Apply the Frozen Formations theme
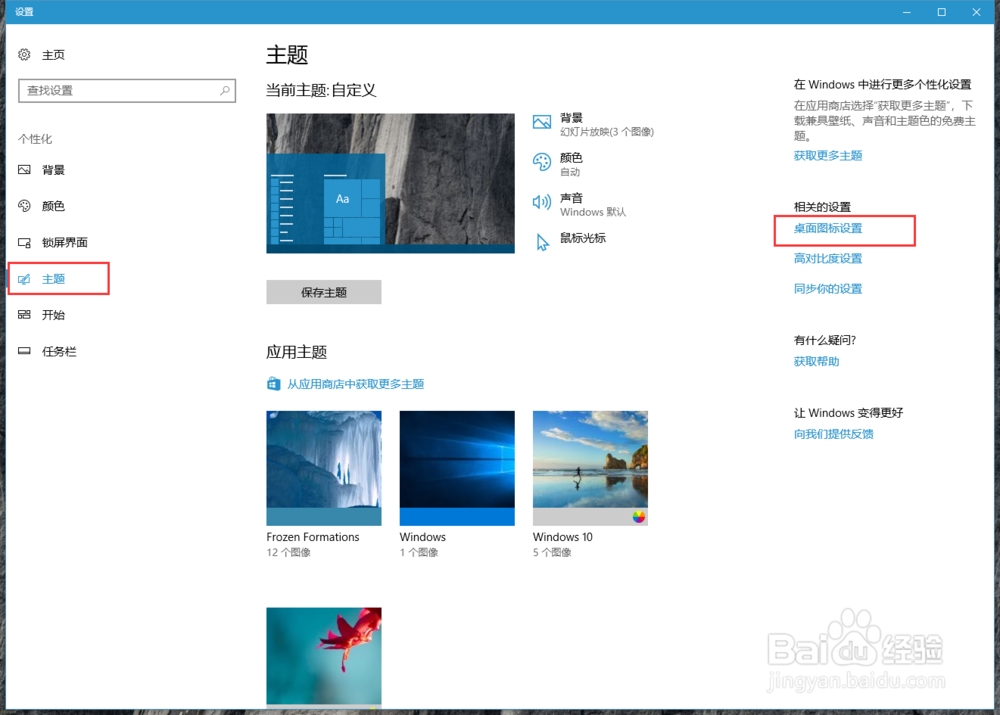Viewport: 1000px width, 715px height. point(324,468)
